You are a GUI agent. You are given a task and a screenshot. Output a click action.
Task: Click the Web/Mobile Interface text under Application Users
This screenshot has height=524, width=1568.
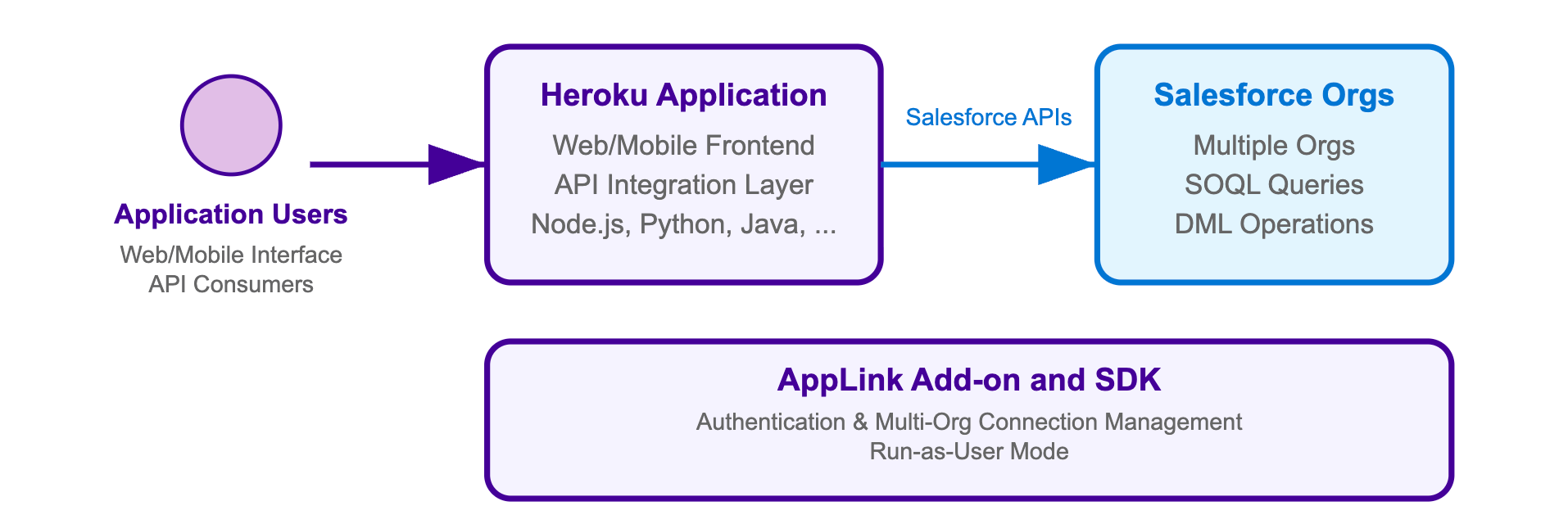[x=231, y=255]
